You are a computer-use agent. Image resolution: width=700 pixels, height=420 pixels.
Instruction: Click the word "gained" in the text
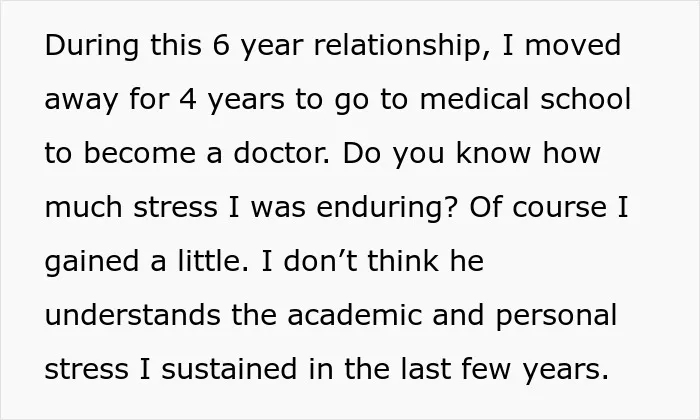(x=92, y=262)
